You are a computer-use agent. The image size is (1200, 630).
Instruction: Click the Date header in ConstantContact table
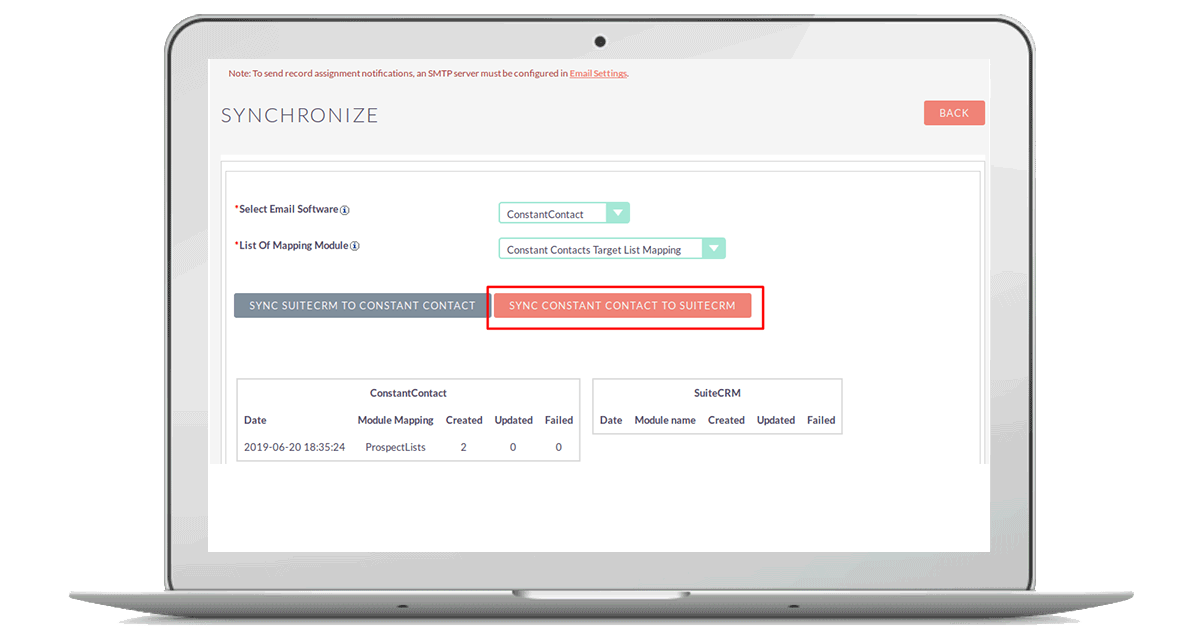click(255, 420)
